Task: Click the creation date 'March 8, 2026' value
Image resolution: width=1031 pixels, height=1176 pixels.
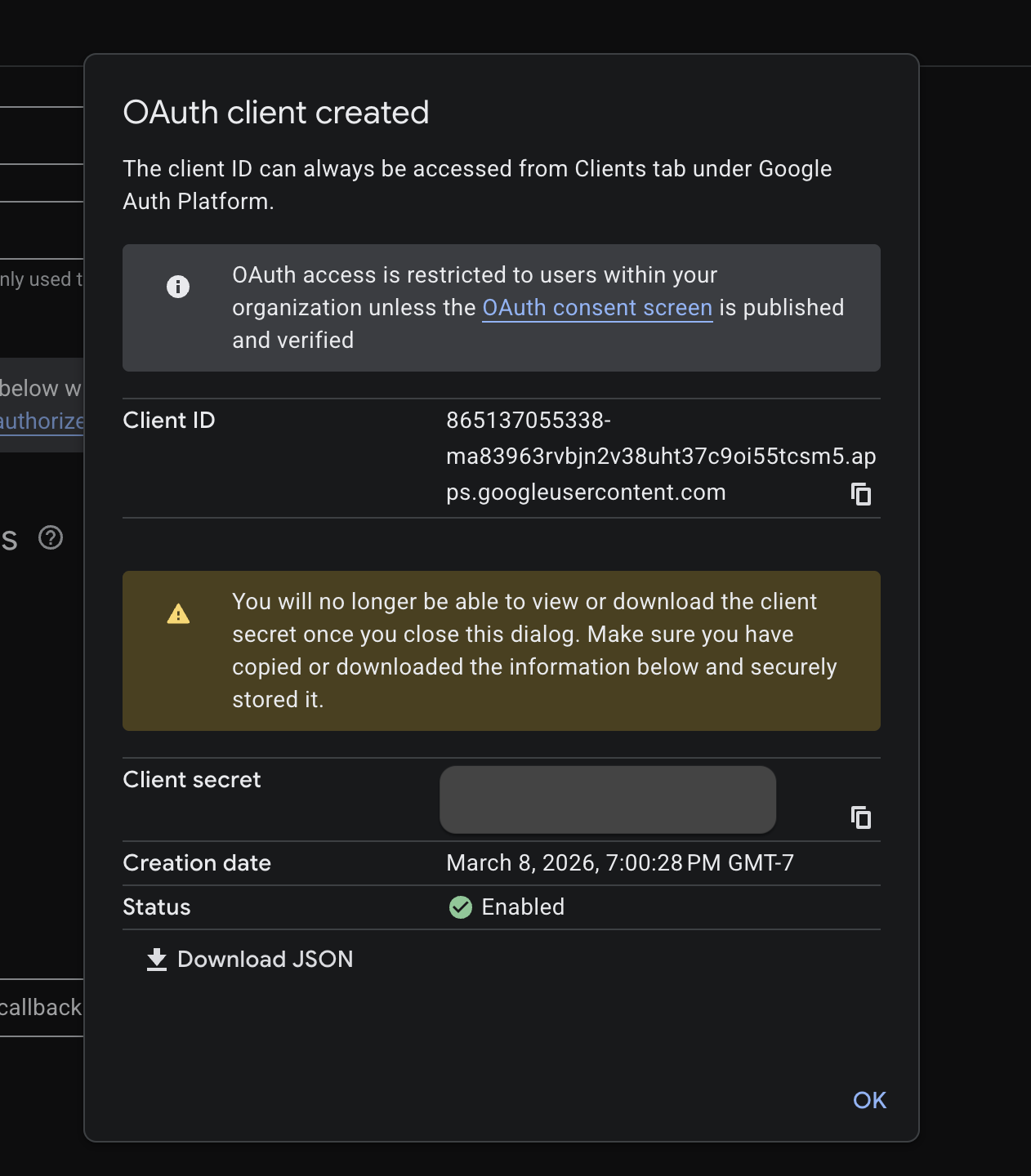Action: 620,863
